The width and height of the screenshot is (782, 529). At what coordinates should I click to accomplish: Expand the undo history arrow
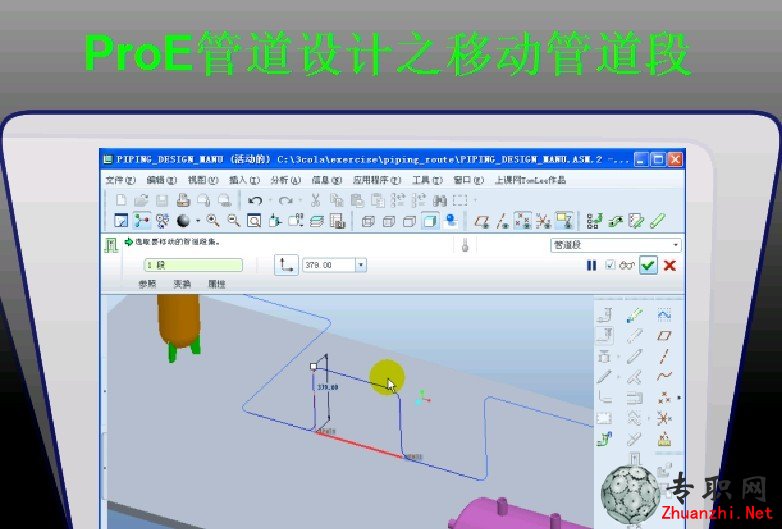click(270, 200)
